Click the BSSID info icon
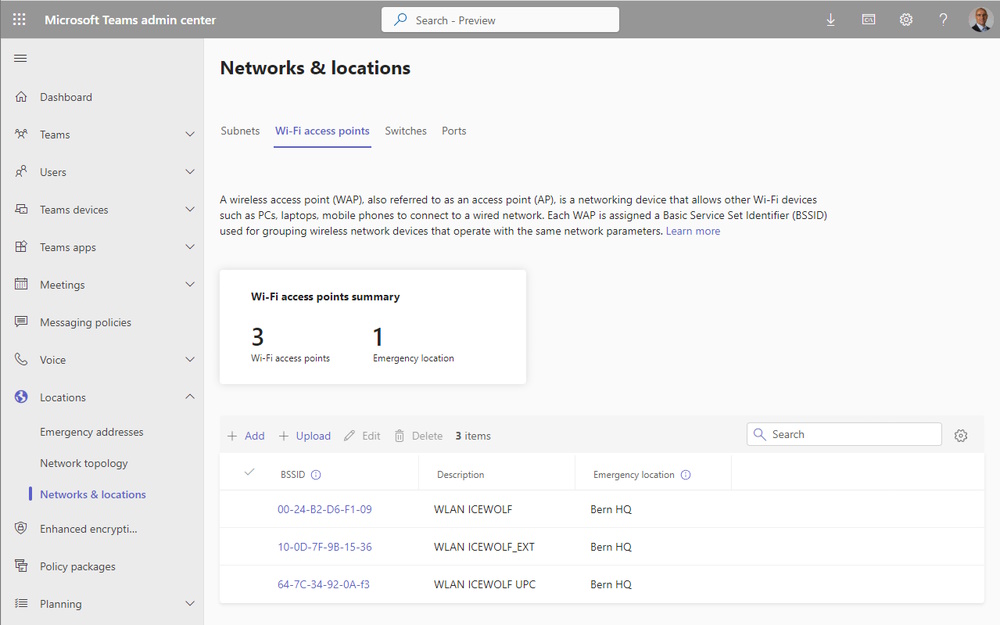This screenshot has height=625, width=1000. 316,474
